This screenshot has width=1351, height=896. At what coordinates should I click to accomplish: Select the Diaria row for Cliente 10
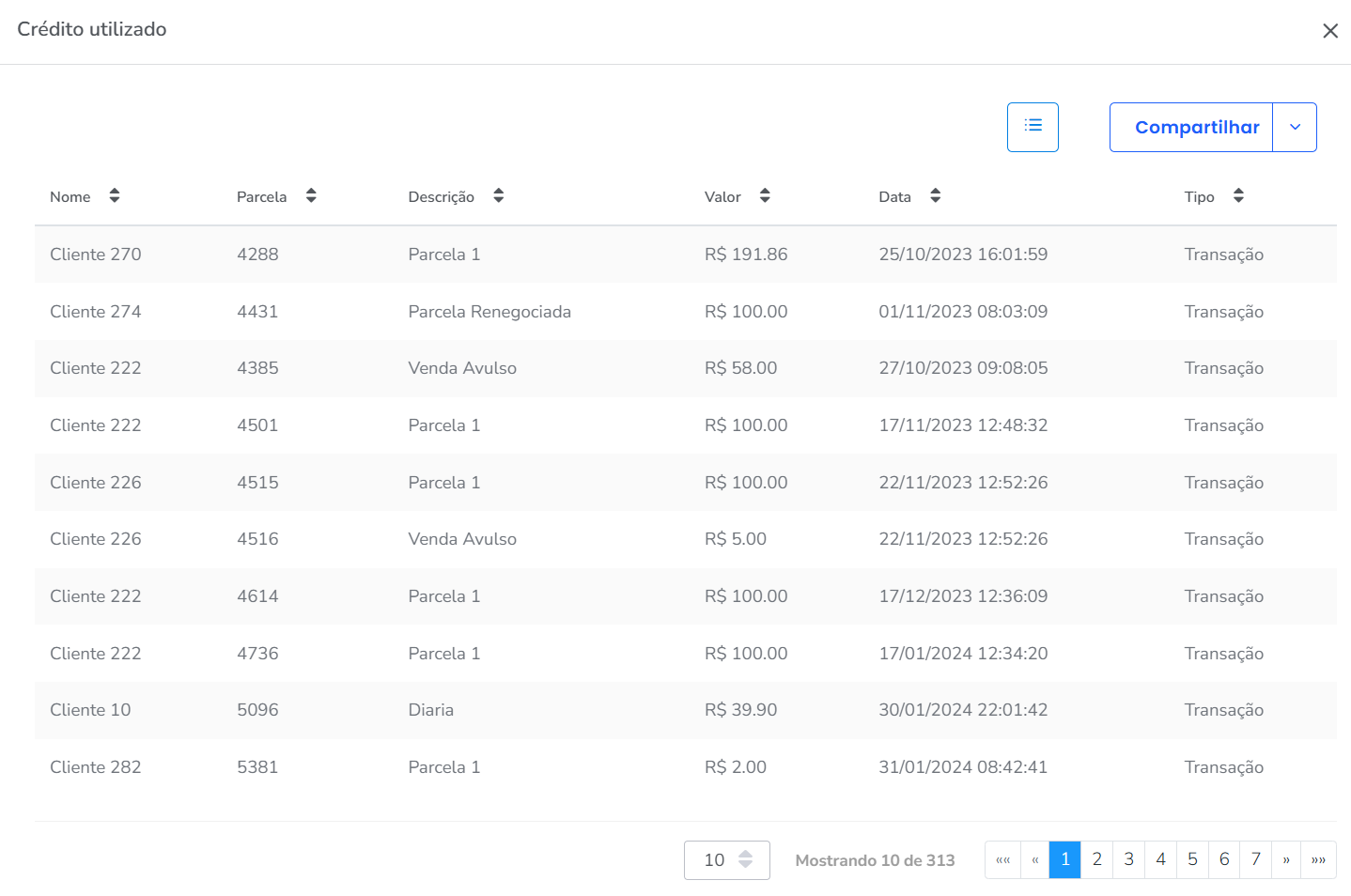430,710
